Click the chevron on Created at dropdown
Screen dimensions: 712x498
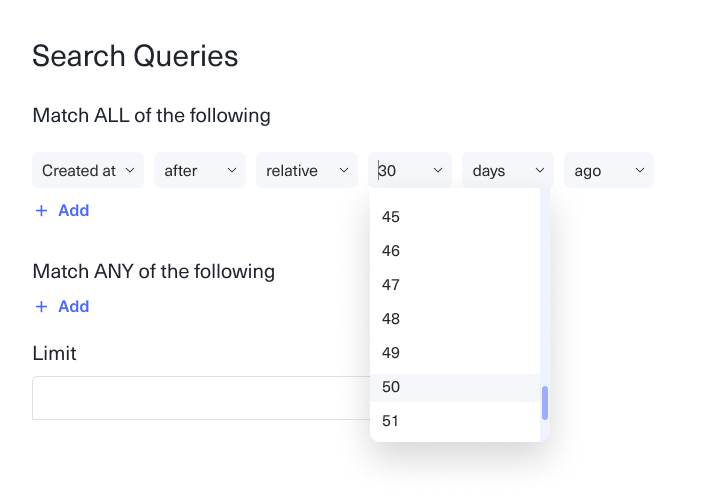[x=130, y=171]
